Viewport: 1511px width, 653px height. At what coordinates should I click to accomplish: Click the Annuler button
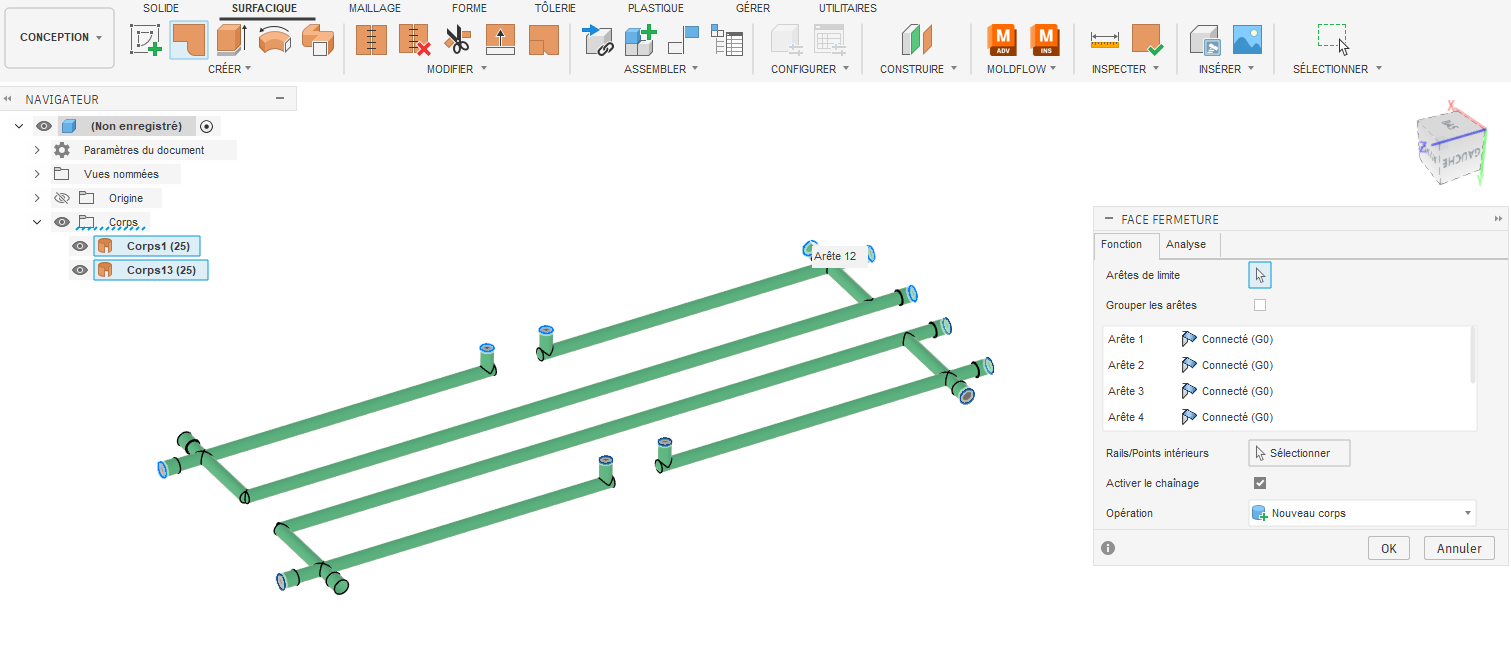point(1458,548)
